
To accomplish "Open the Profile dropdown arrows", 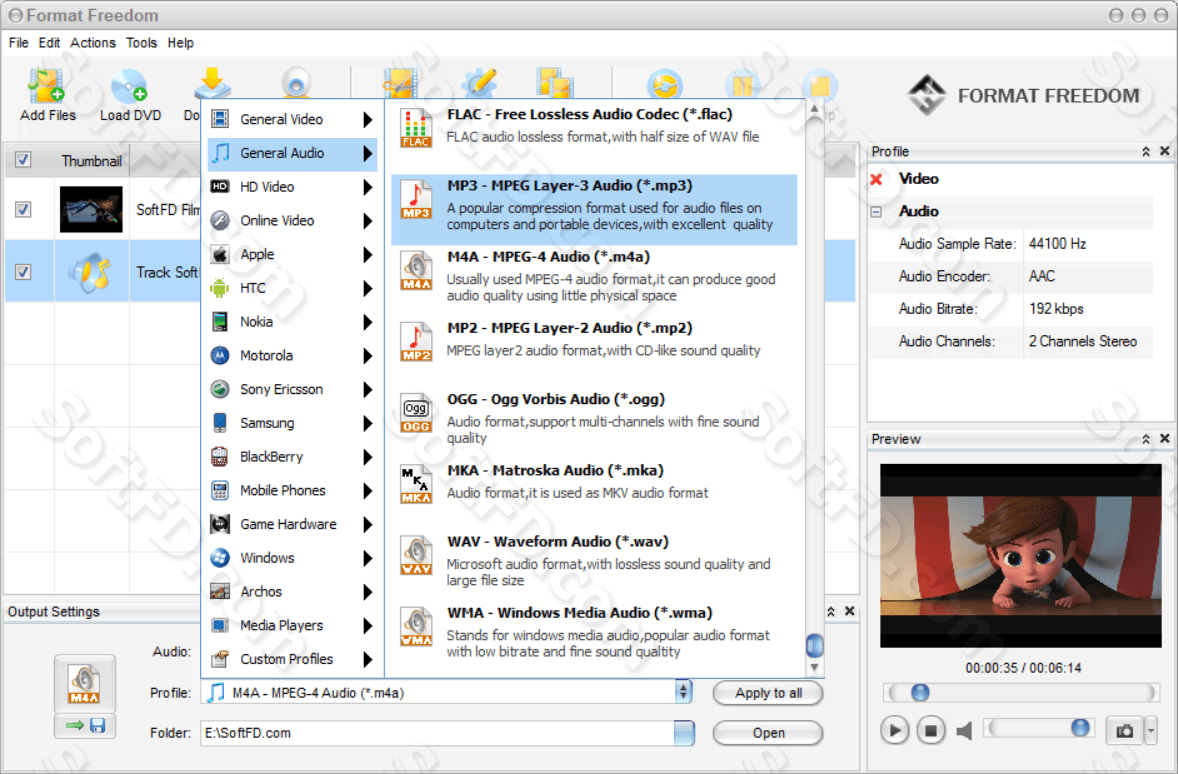I will click(x=683, y=691).
